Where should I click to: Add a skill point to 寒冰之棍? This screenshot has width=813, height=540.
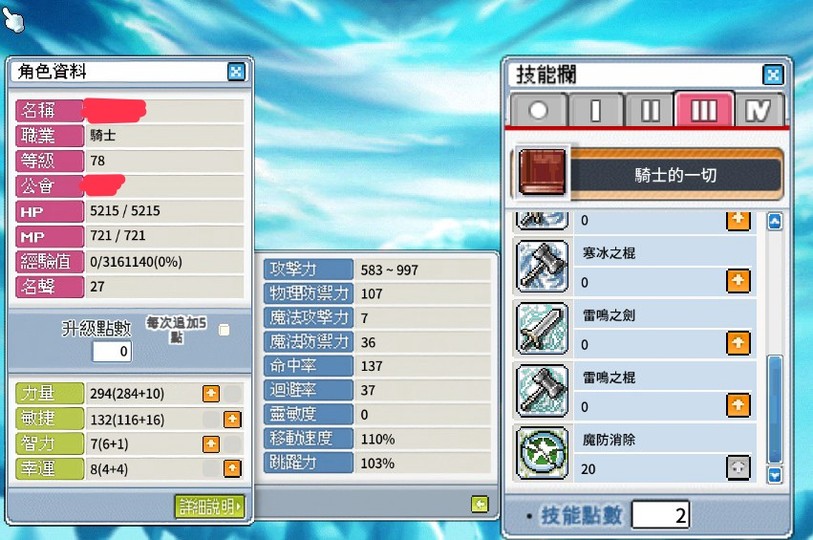tap(738, 281)
